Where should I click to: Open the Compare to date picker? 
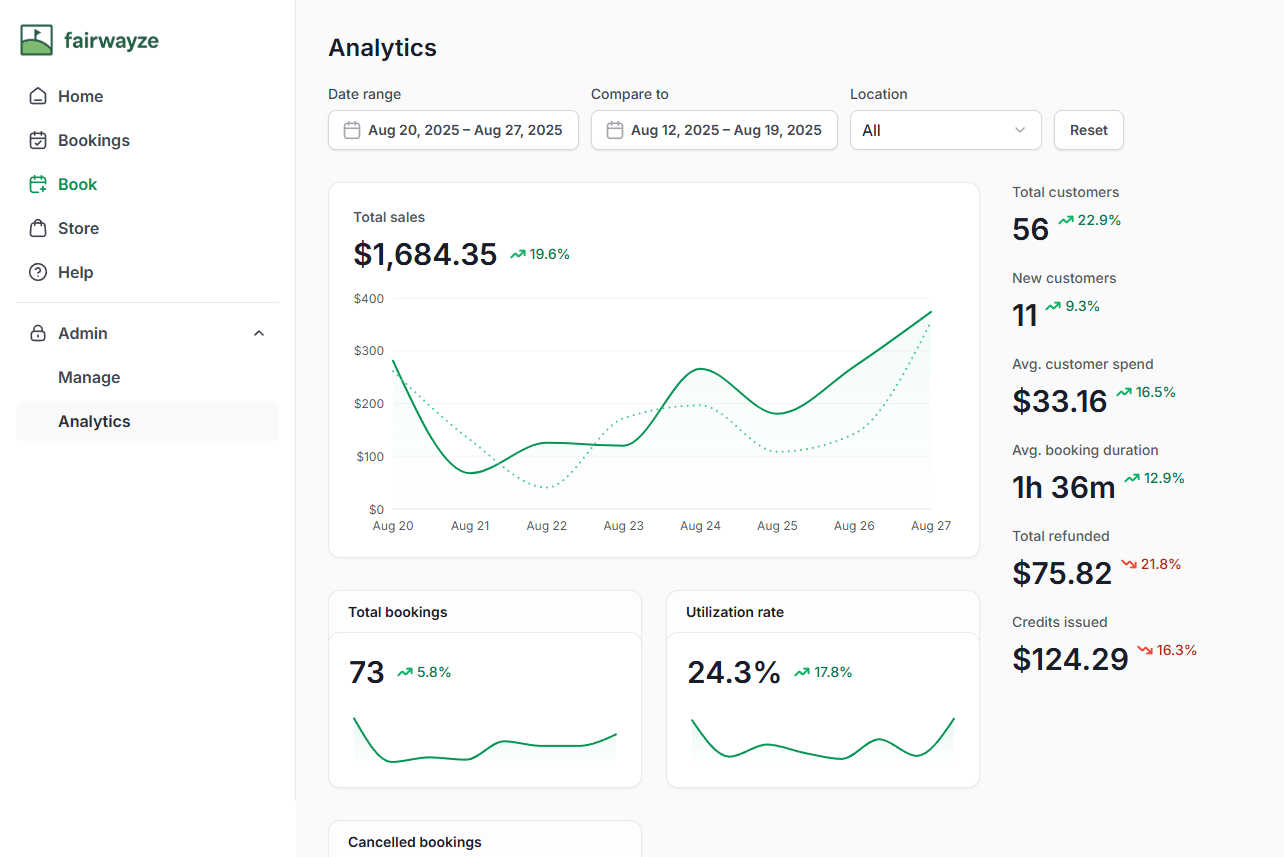pos(714,130)
